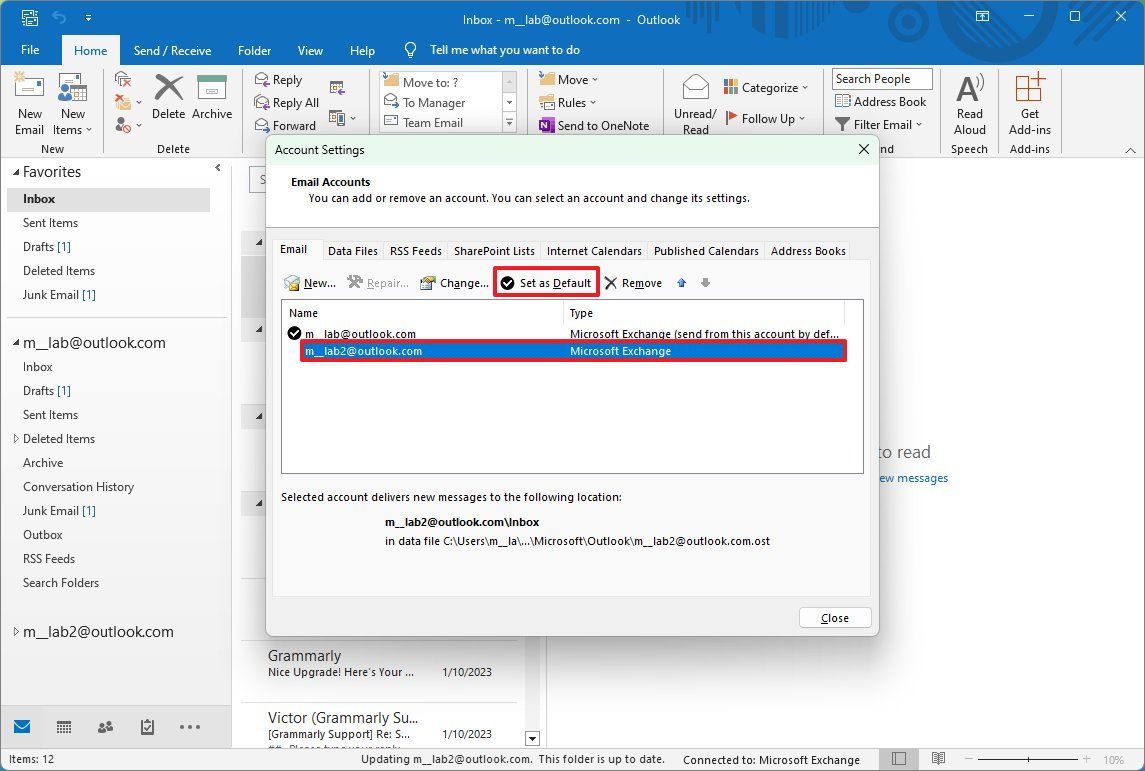Expand Deleted Items folder in m__lab account

coord(16,439)
